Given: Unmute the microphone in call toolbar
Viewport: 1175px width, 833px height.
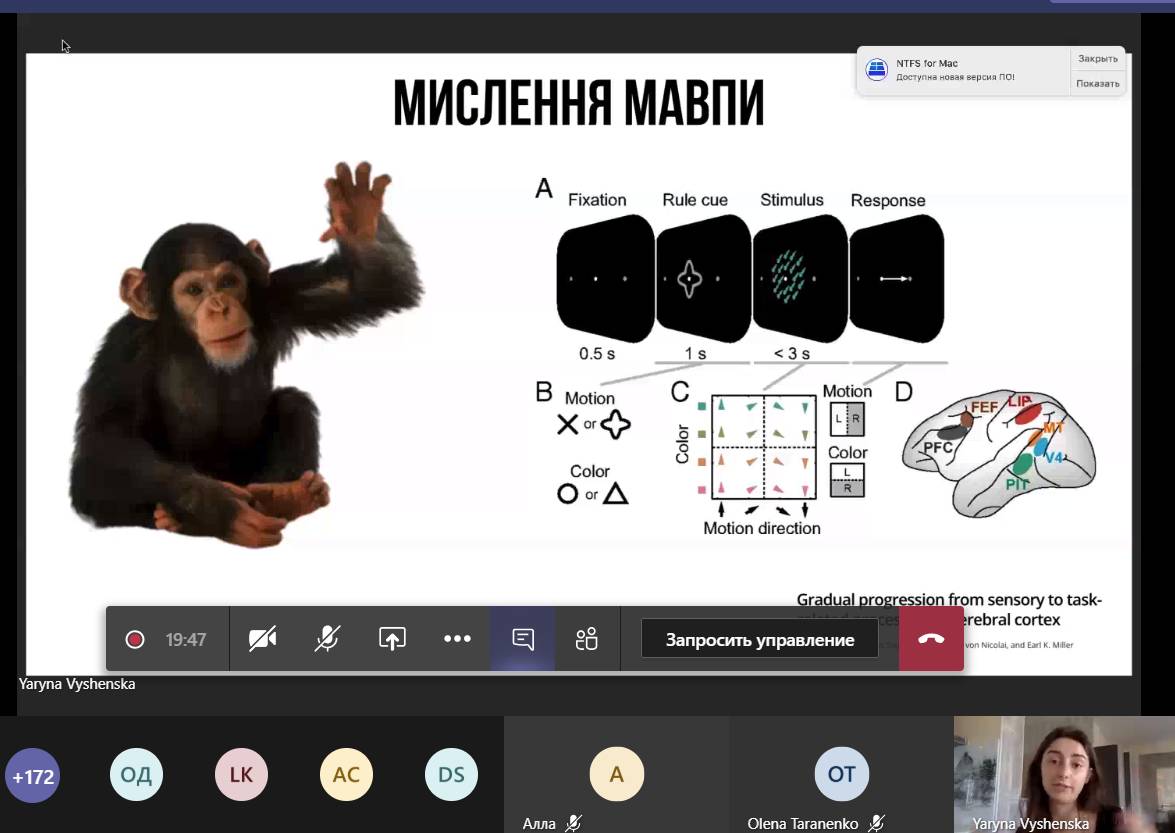Looking at the screenshot, I should [327, 639].
